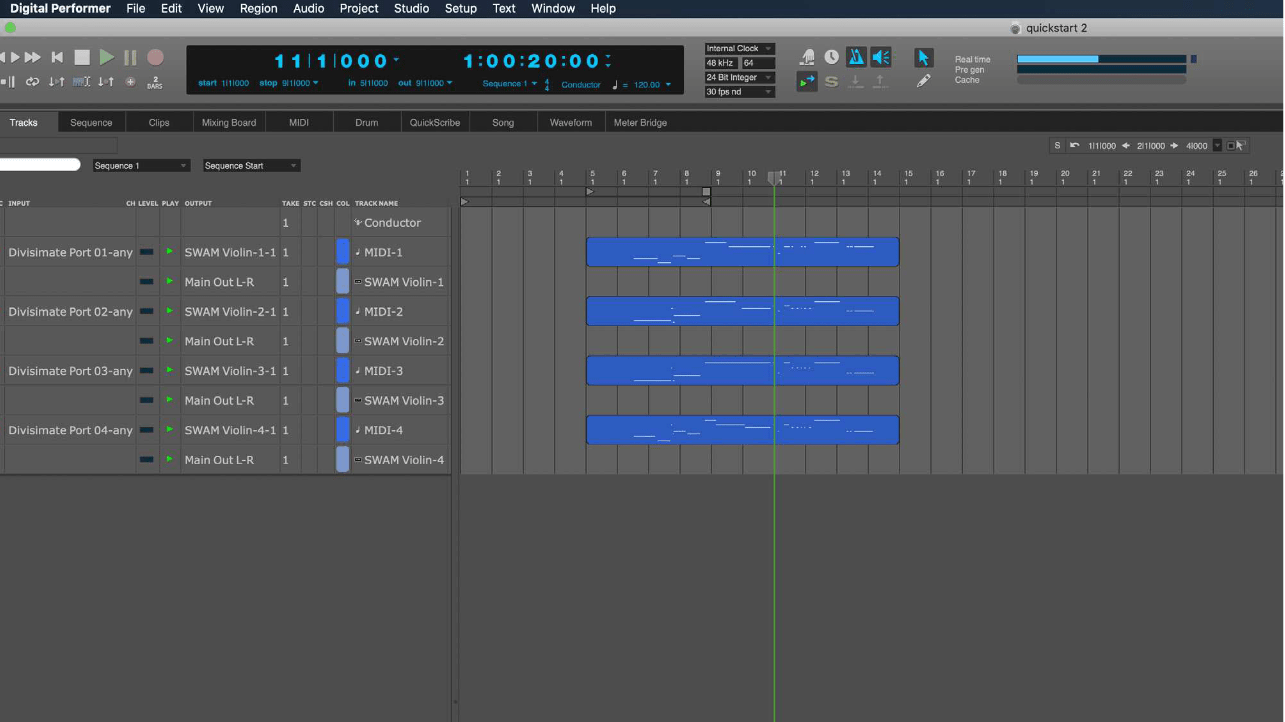Open the Digital Performer application menu
The height and width of the screenshot is (722, 1285).
tap(60, 8)
